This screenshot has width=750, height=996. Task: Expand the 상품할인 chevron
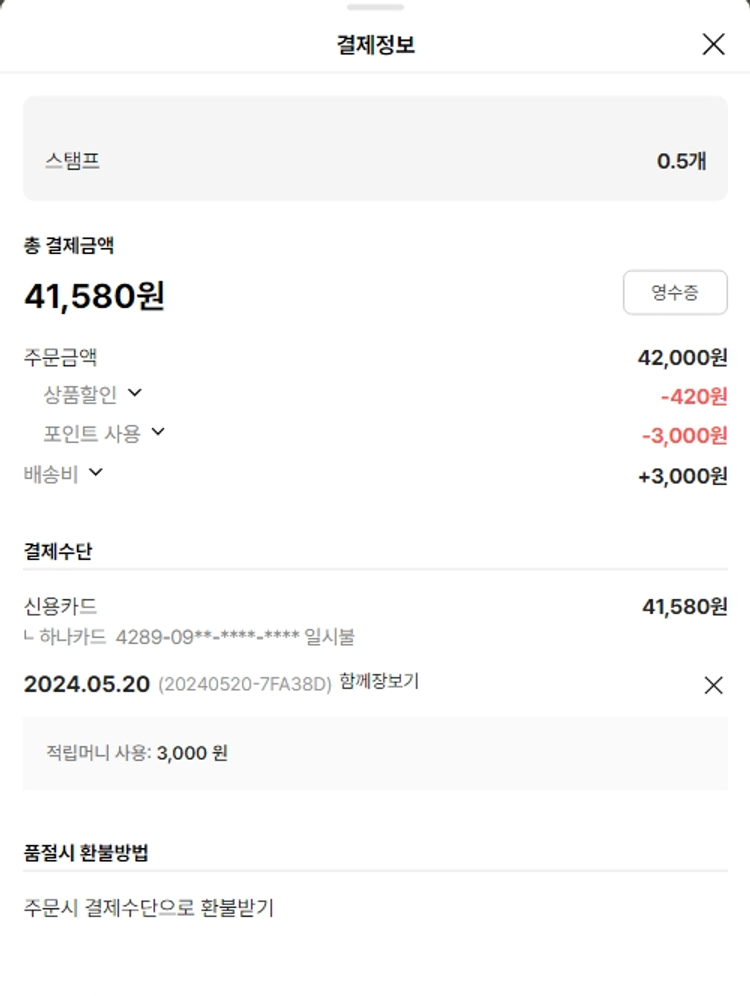[135, 393]
